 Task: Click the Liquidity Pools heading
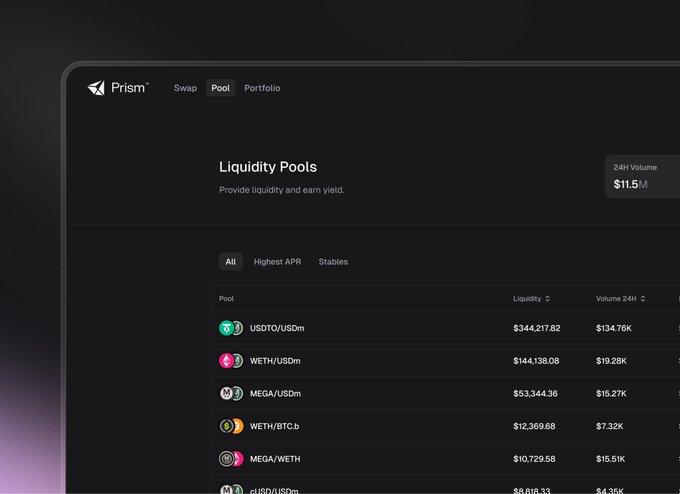coord(268,167)
